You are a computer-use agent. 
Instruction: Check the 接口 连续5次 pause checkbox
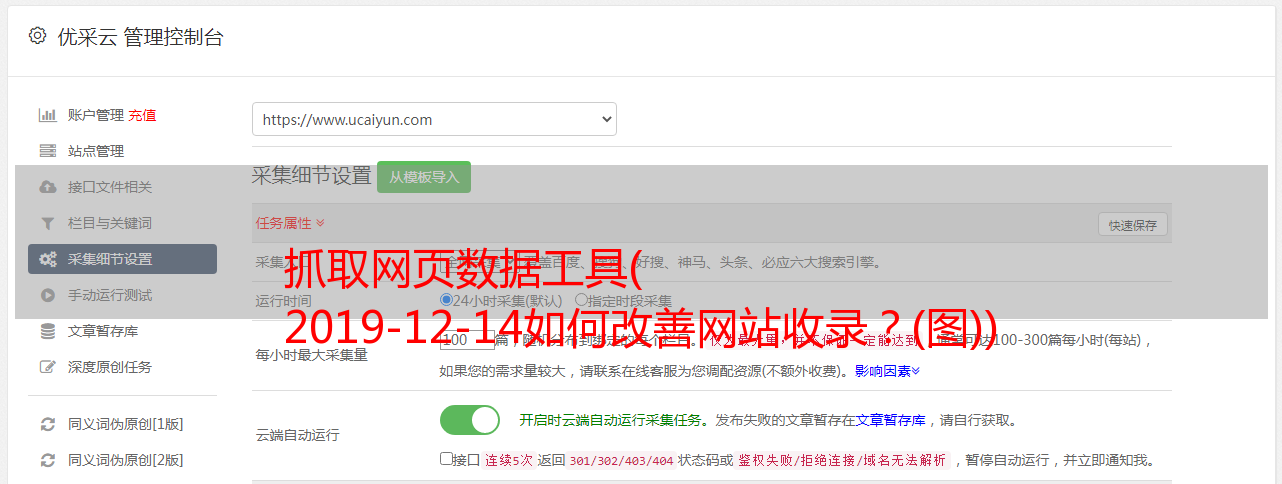tap(446, 459)
